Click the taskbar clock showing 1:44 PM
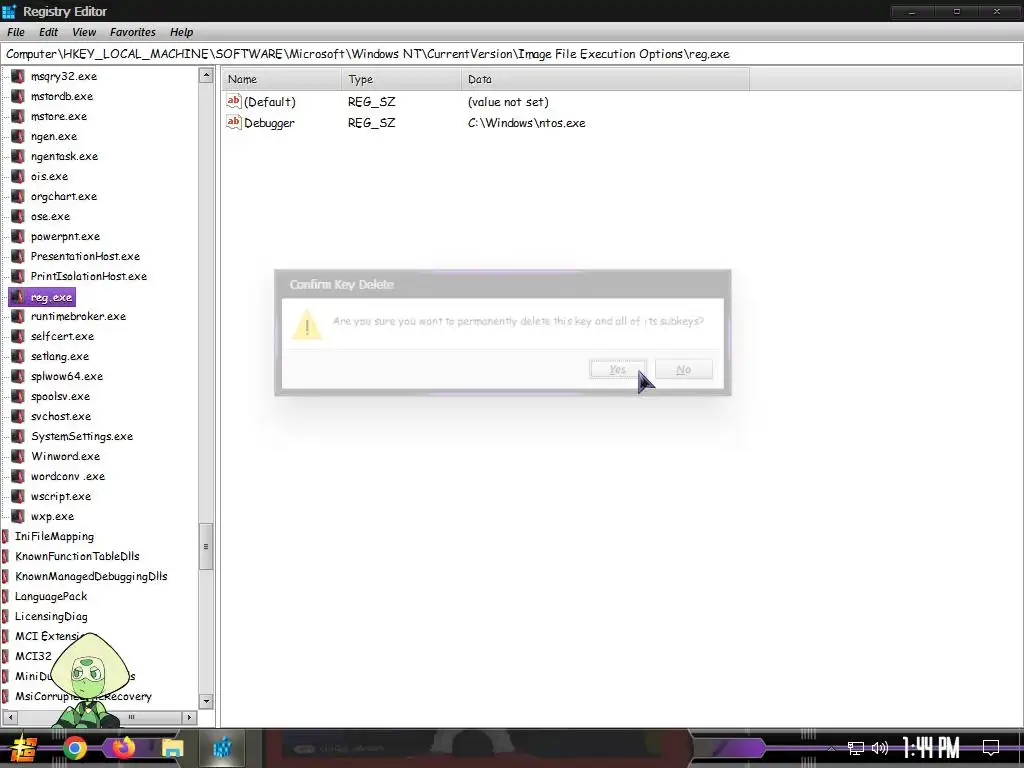This screenshot has height=768, width=1024. [930, 748]
